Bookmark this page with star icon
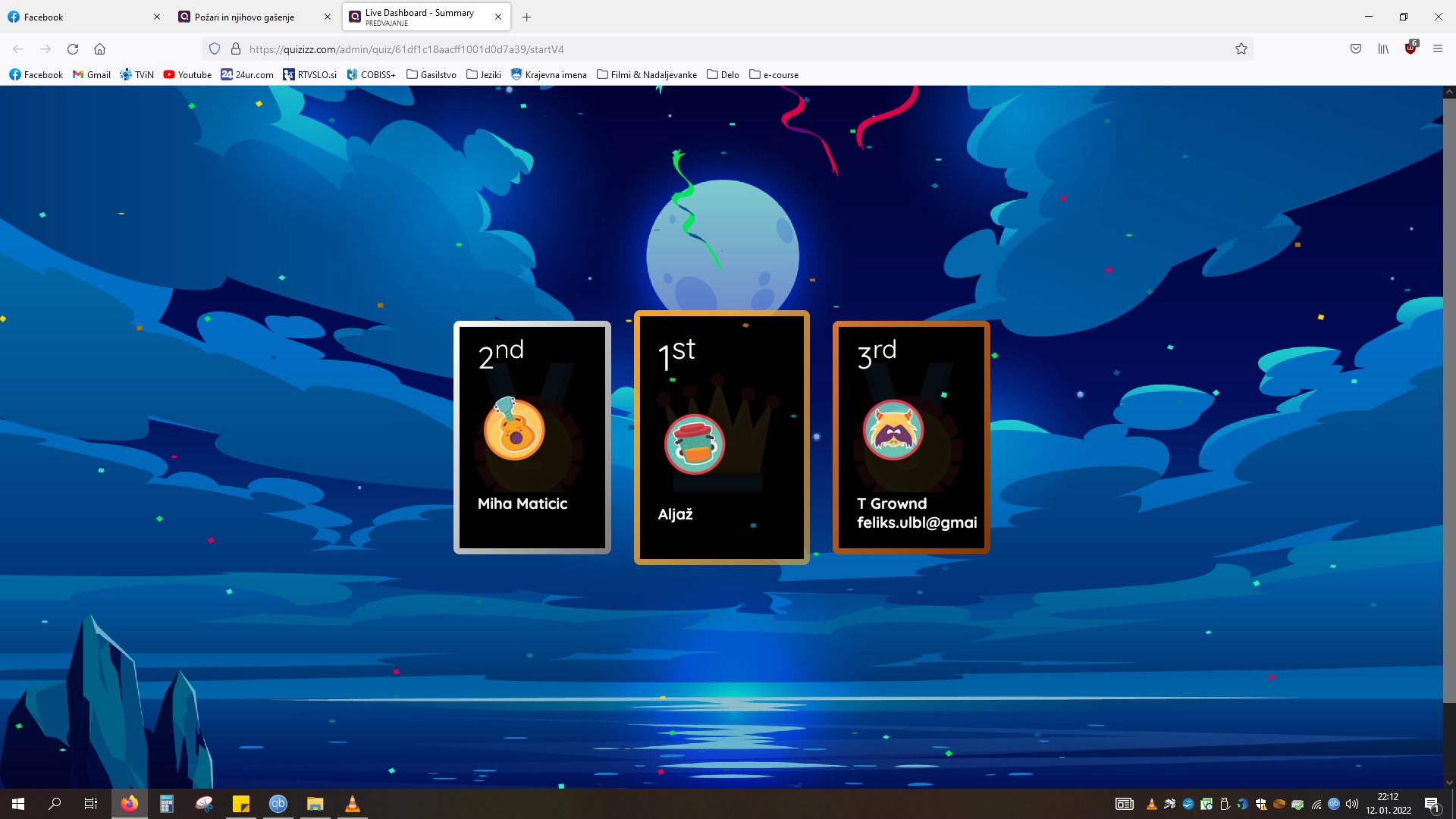 tap(1241, 49)
